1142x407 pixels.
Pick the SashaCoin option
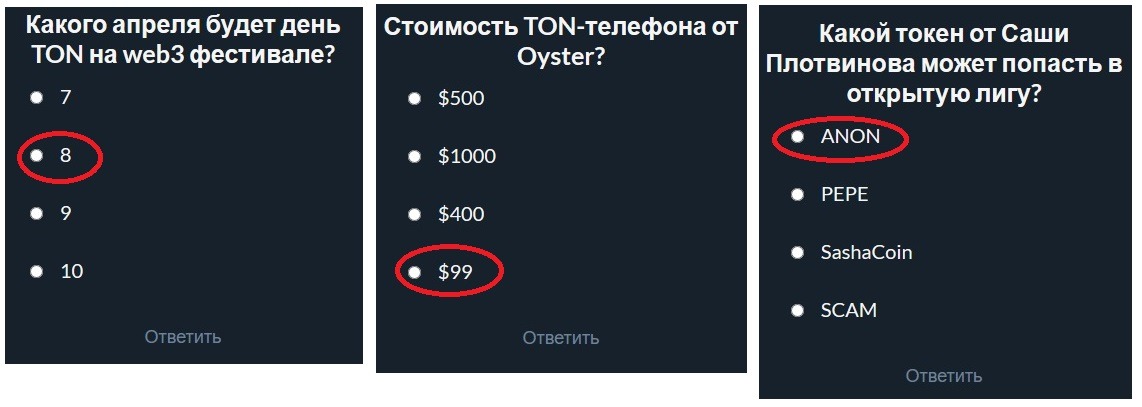[x=797, y=253]
